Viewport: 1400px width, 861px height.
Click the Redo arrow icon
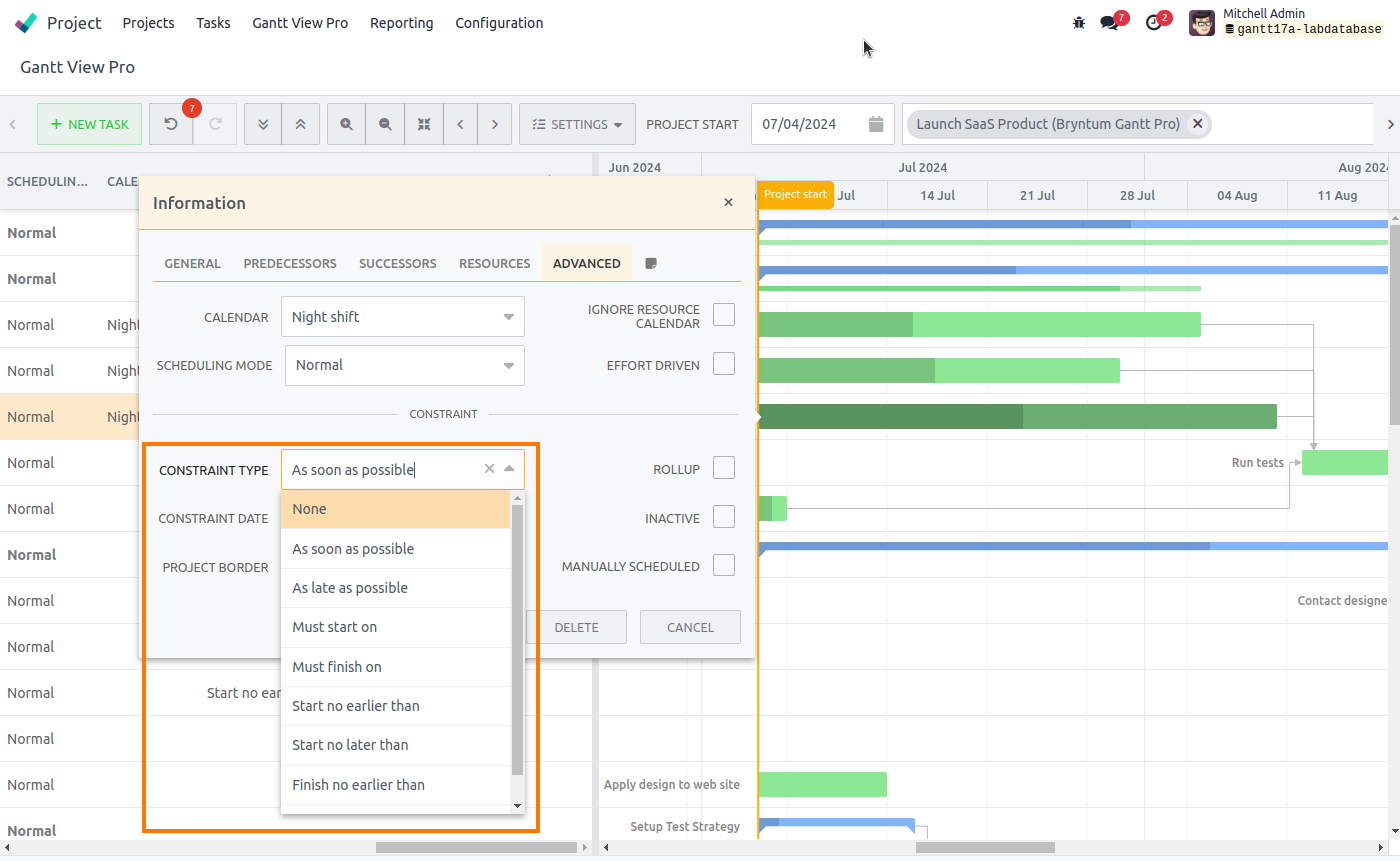click(x=216, y=124)
